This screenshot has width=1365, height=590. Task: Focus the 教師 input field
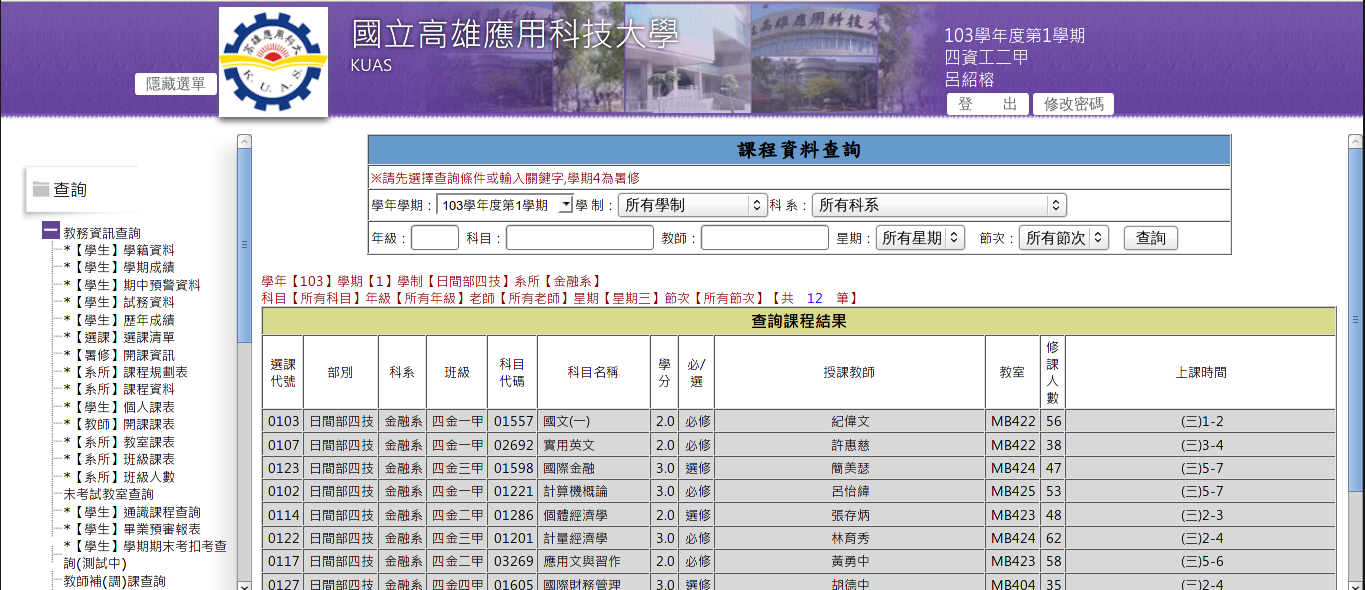pyautogui.click(x=765, y=238)
